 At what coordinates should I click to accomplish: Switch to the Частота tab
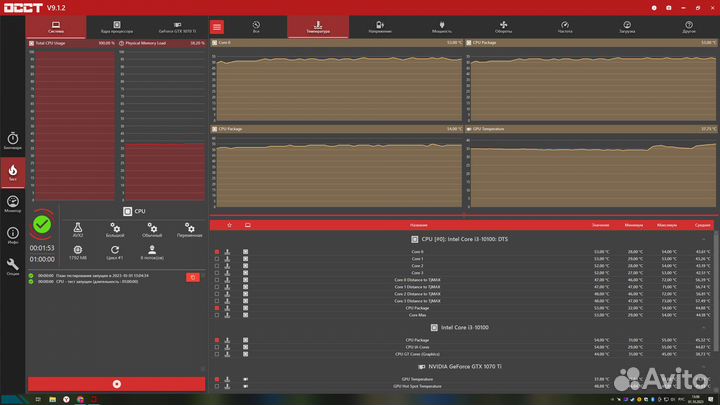click(565, 27)
